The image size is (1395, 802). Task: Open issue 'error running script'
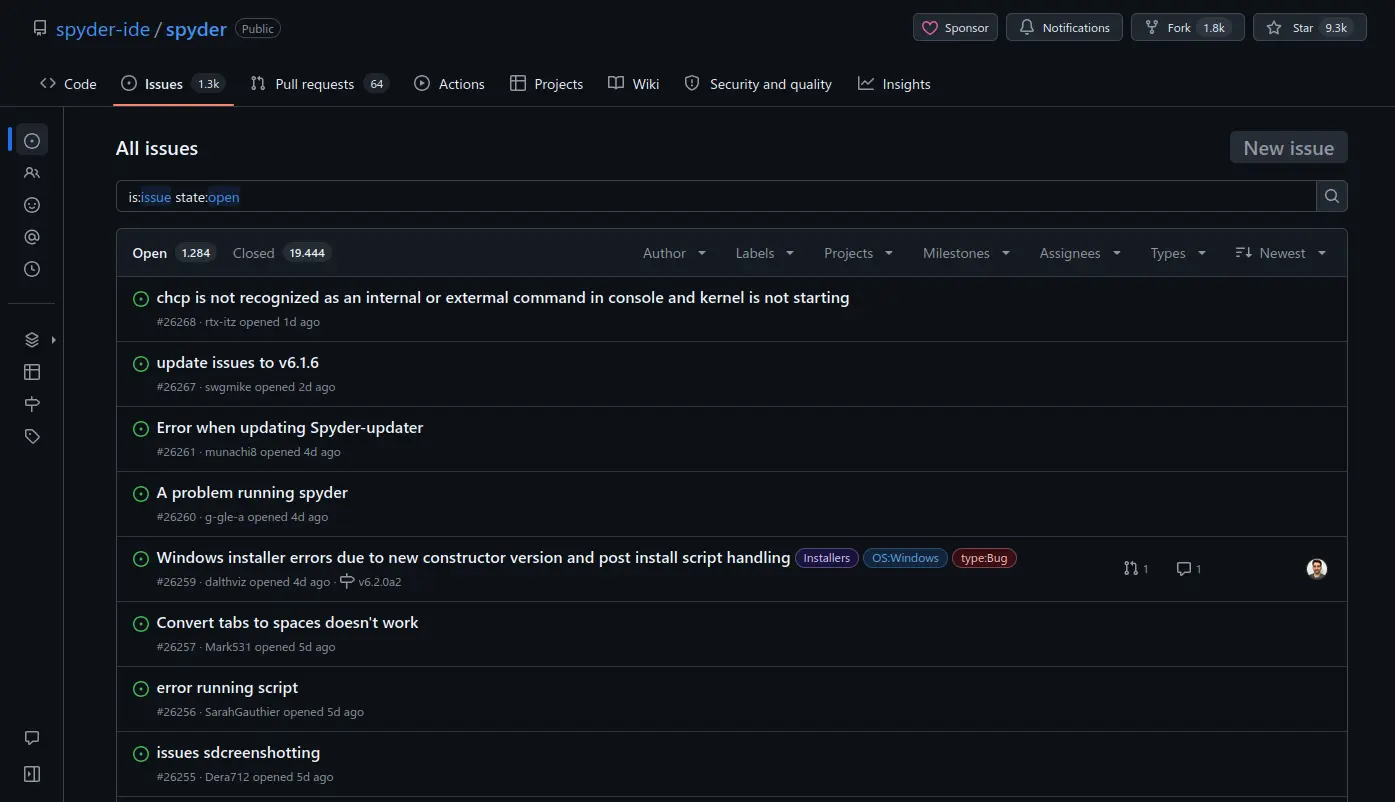coord(227,688)
